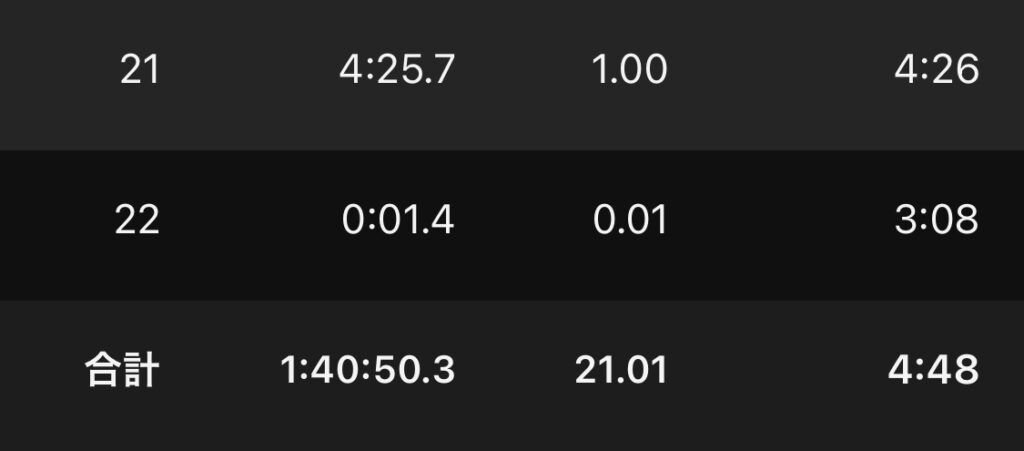This screenshot has height=451, width=1024.
Task: Open the lap 22 row details
Action: click(512, 225)
